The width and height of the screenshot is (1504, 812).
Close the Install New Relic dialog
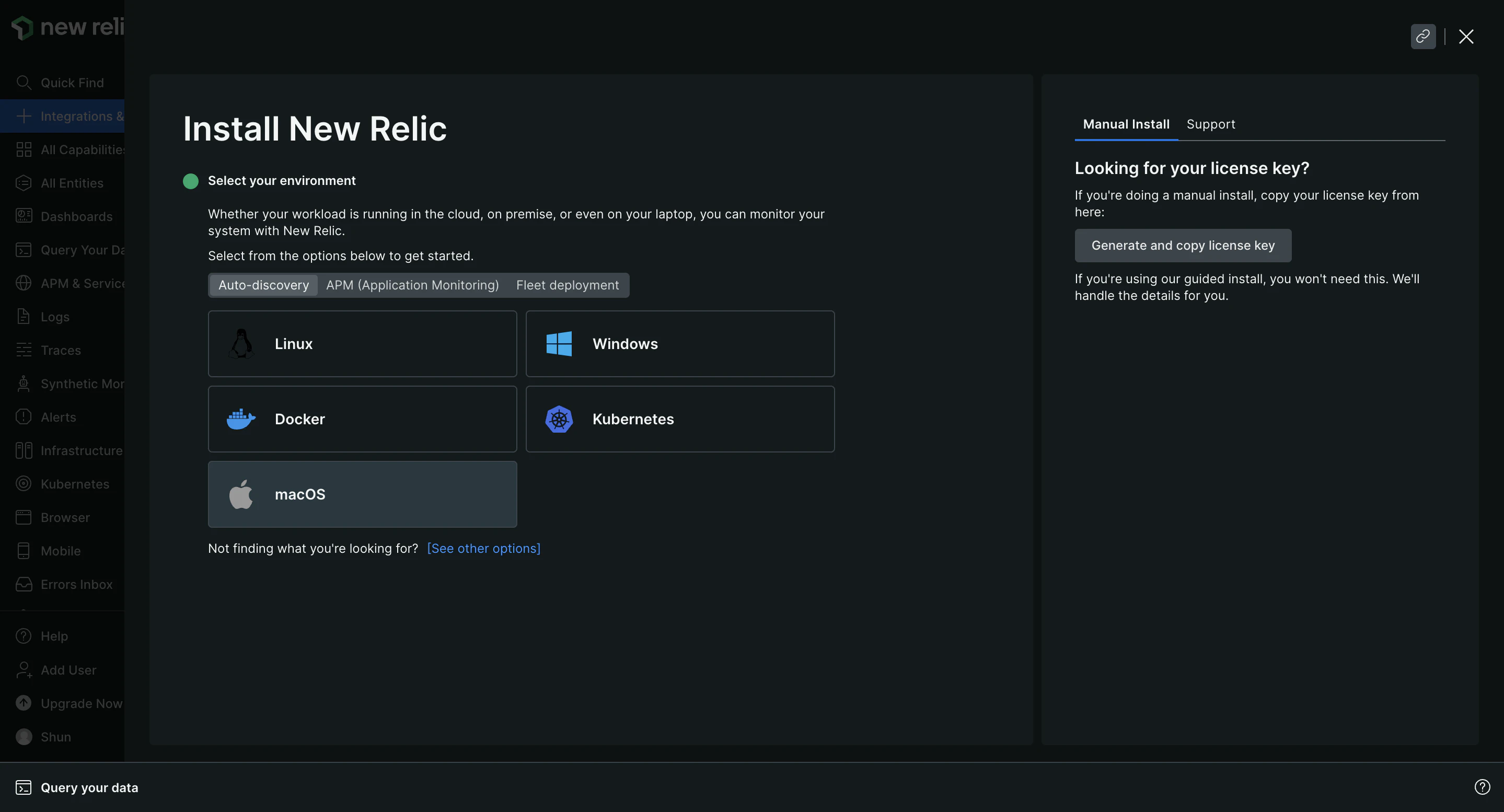point(1466,36)
